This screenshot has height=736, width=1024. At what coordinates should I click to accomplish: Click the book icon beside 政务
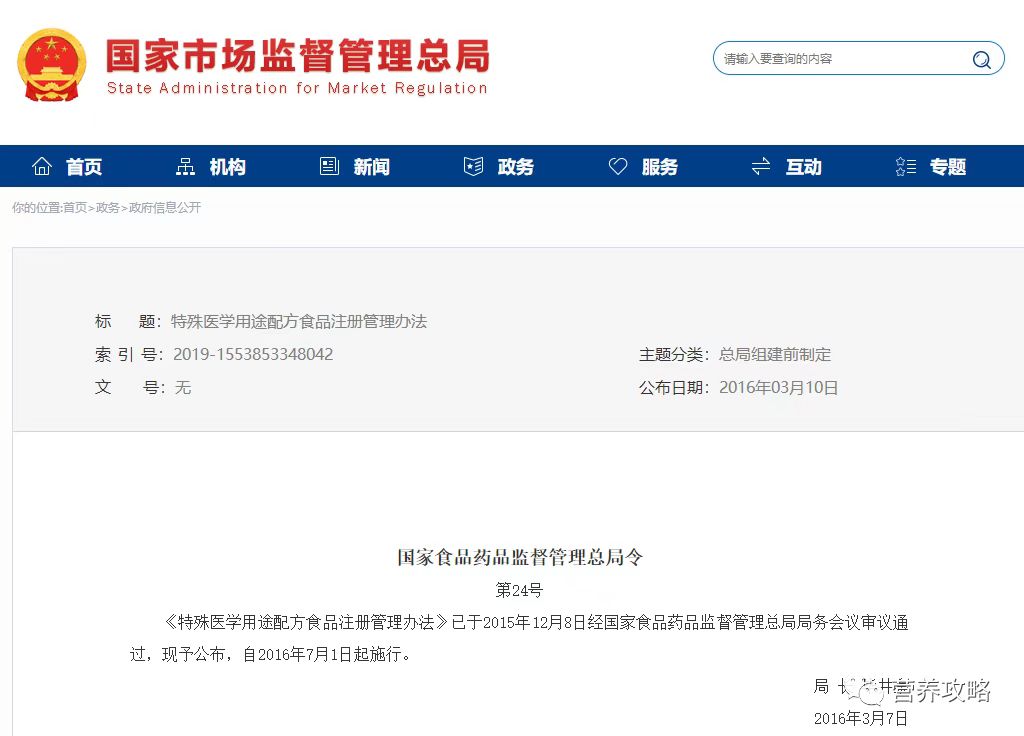pyautogui.click(x=473, y=166)
